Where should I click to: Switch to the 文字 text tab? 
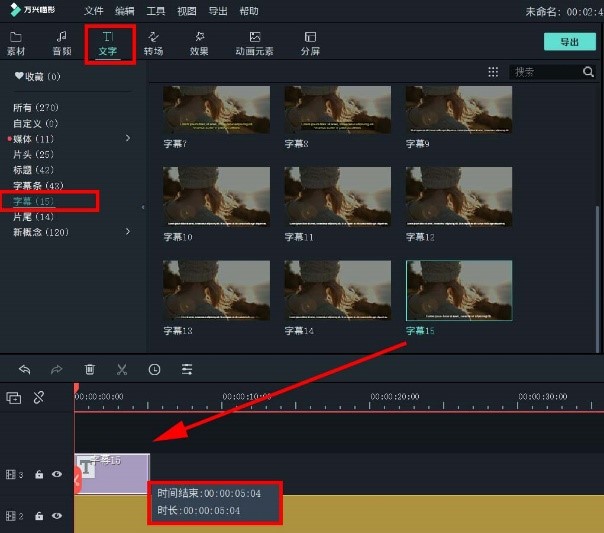click(x=107, y=44)
